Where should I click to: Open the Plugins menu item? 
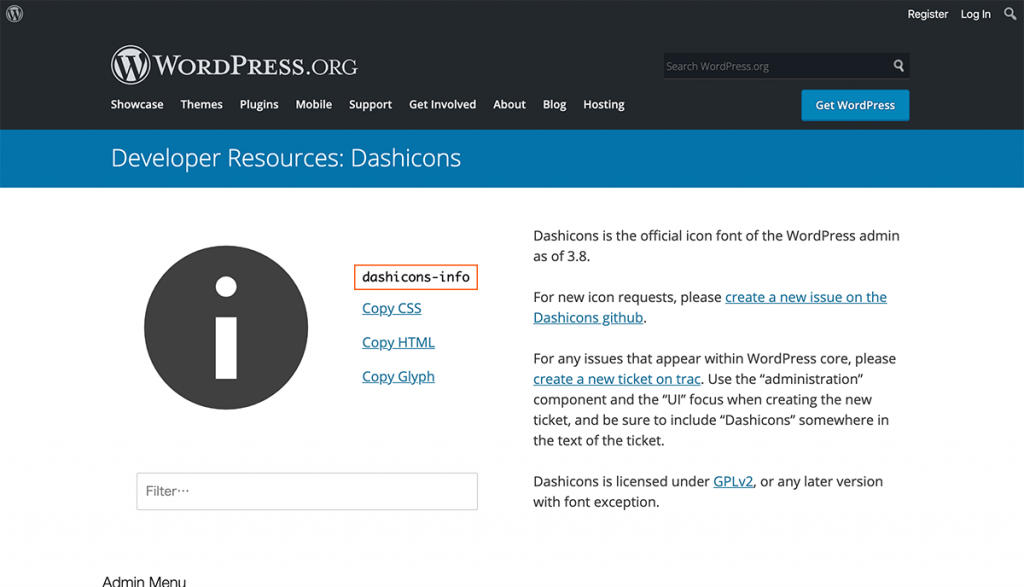(259, 104)
